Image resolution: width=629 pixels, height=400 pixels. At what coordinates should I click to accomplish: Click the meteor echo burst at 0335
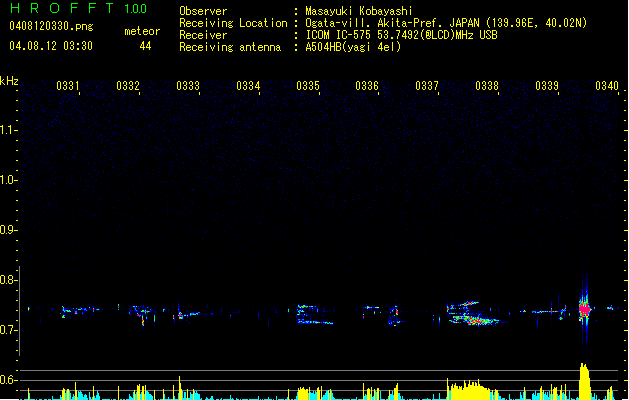coord(314,315)
